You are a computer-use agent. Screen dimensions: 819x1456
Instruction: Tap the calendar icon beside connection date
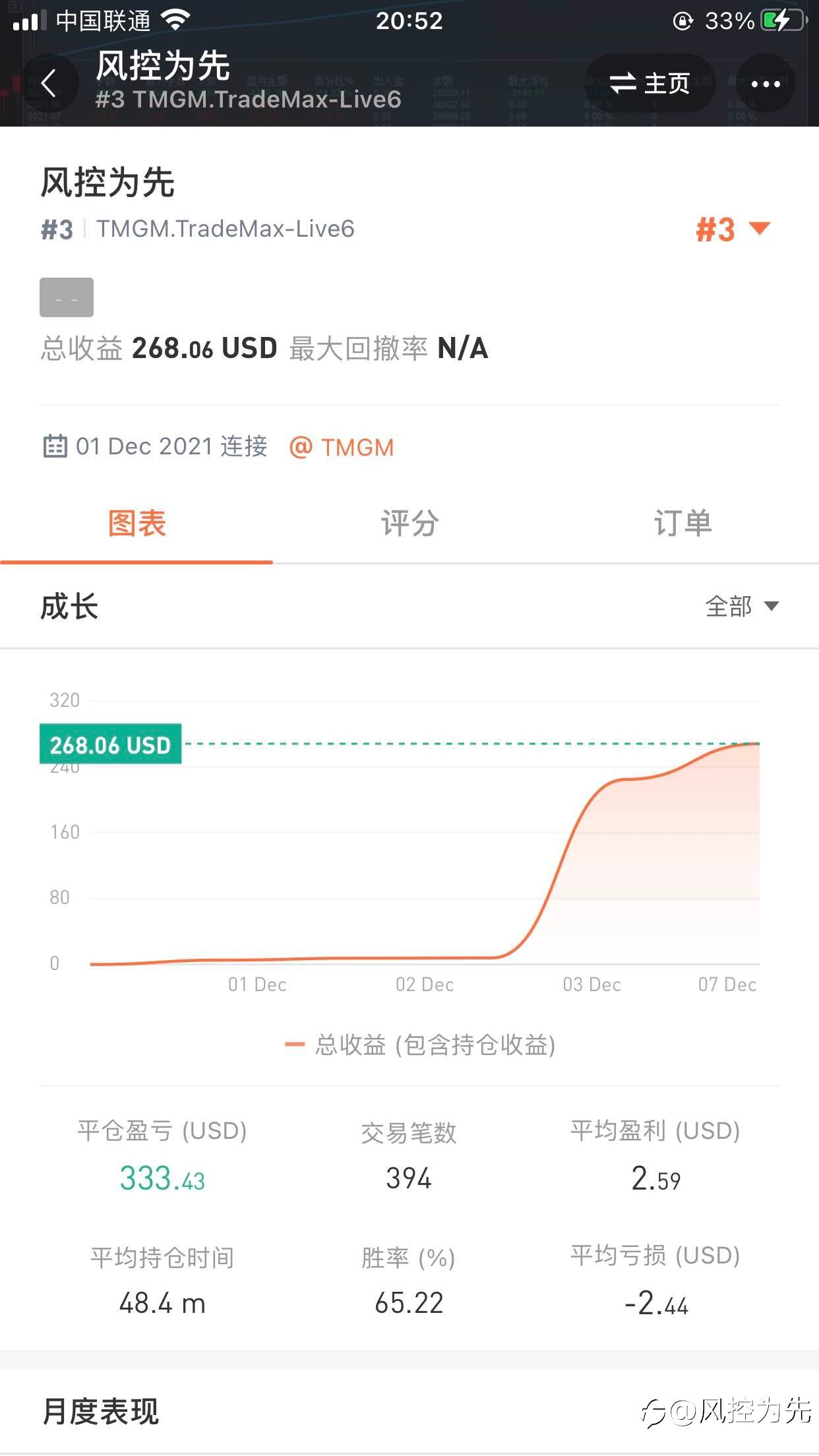[x=55, y=446]
